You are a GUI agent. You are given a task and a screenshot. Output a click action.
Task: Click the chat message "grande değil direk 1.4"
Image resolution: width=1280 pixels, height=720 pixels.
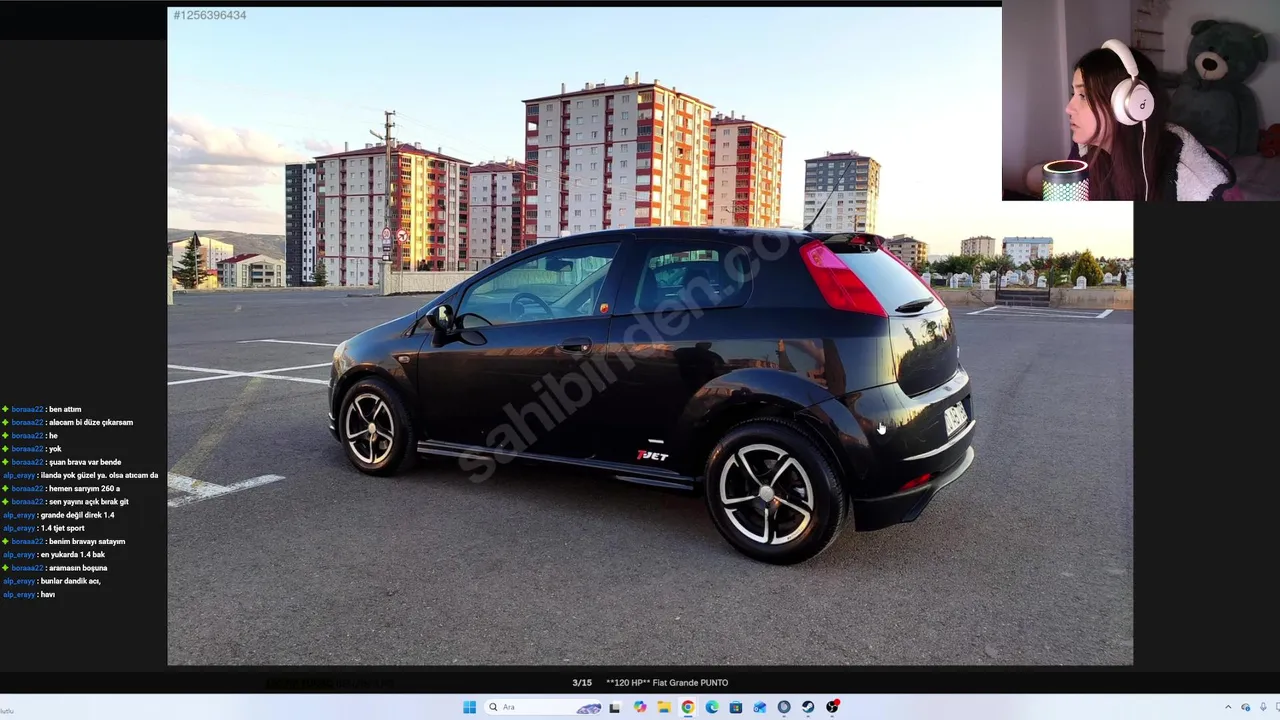[77, 515]
